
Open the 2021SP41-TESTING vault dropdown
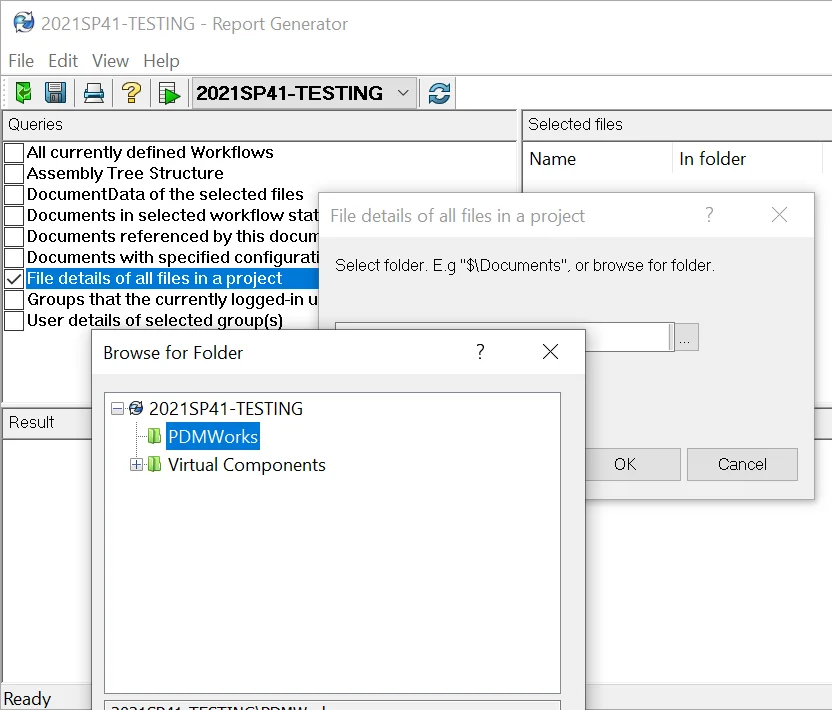(x=403, y=93)
